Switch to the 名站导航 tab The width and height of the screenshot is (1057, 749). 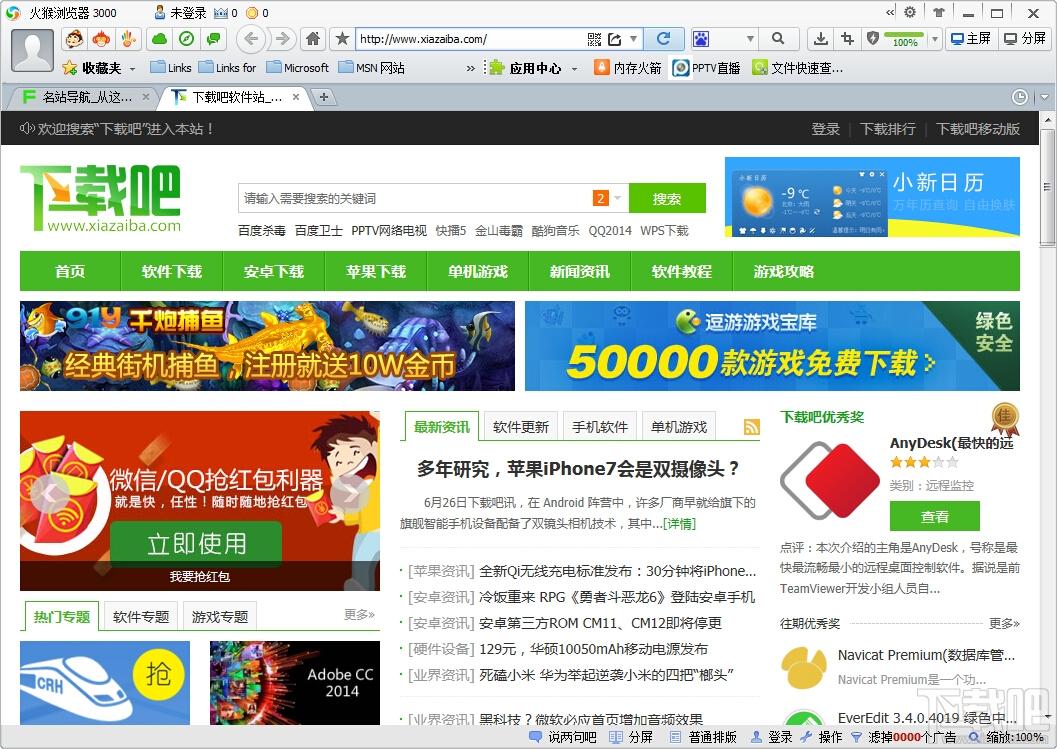(x=86, y=97)
